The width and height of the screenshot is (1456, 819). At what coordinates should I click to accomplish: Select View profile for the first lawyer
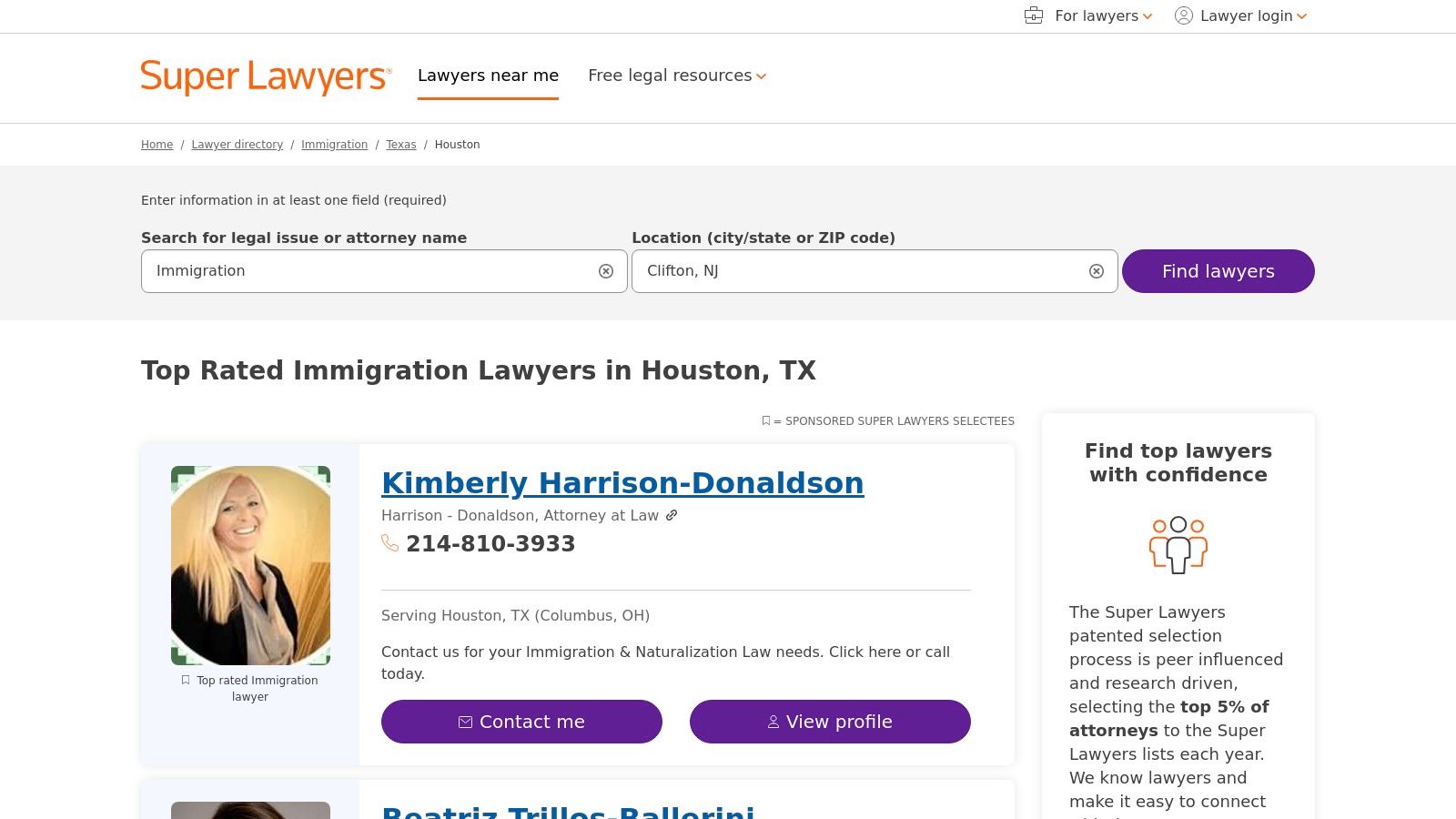click(829, 721)
